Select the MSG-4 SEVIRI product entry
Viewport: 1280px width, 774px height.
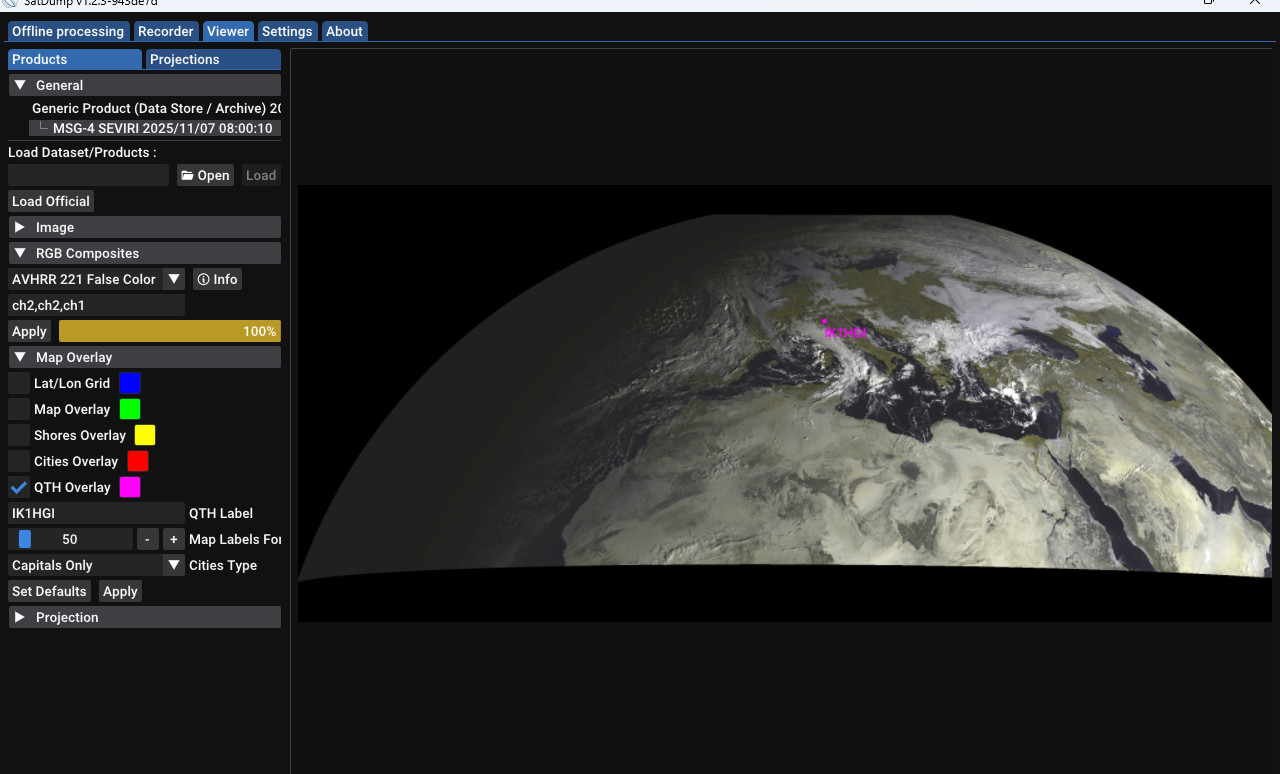(162, 128)
